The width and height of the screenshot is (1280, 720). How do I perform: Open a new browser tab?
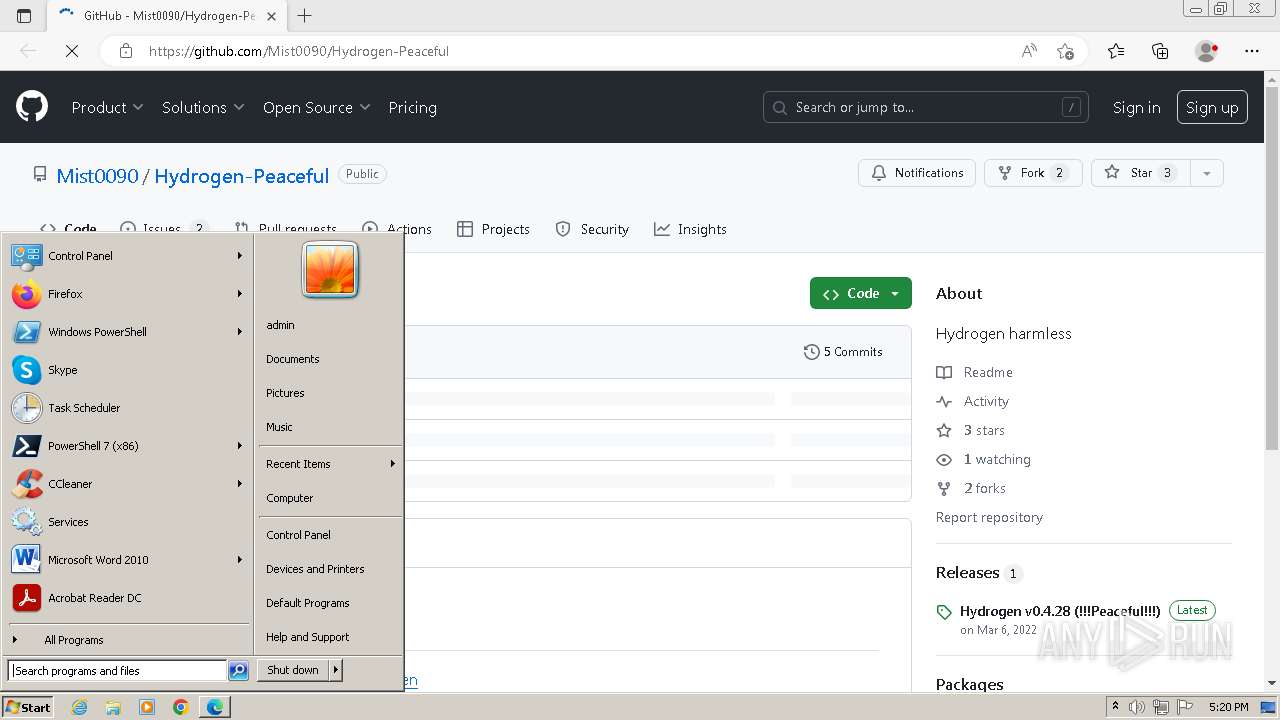click(x=305, y=15)
